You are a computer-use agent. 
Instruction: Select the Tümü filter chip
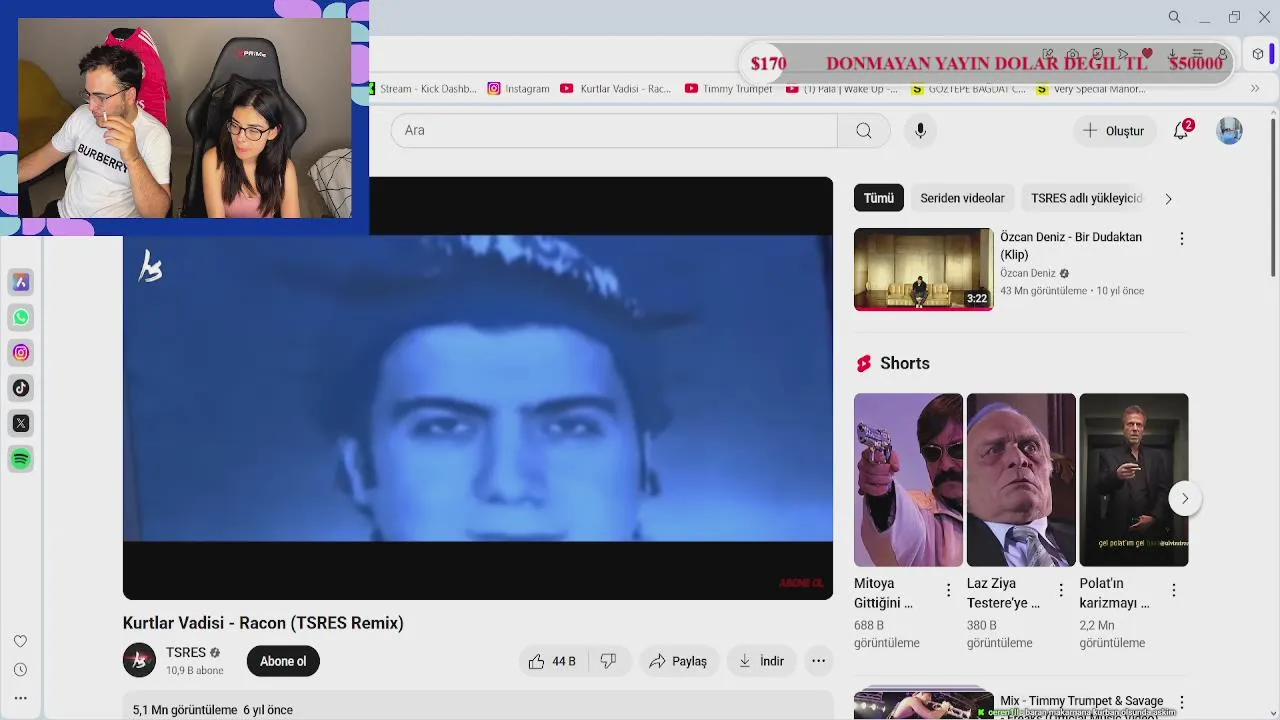(879, 198)
